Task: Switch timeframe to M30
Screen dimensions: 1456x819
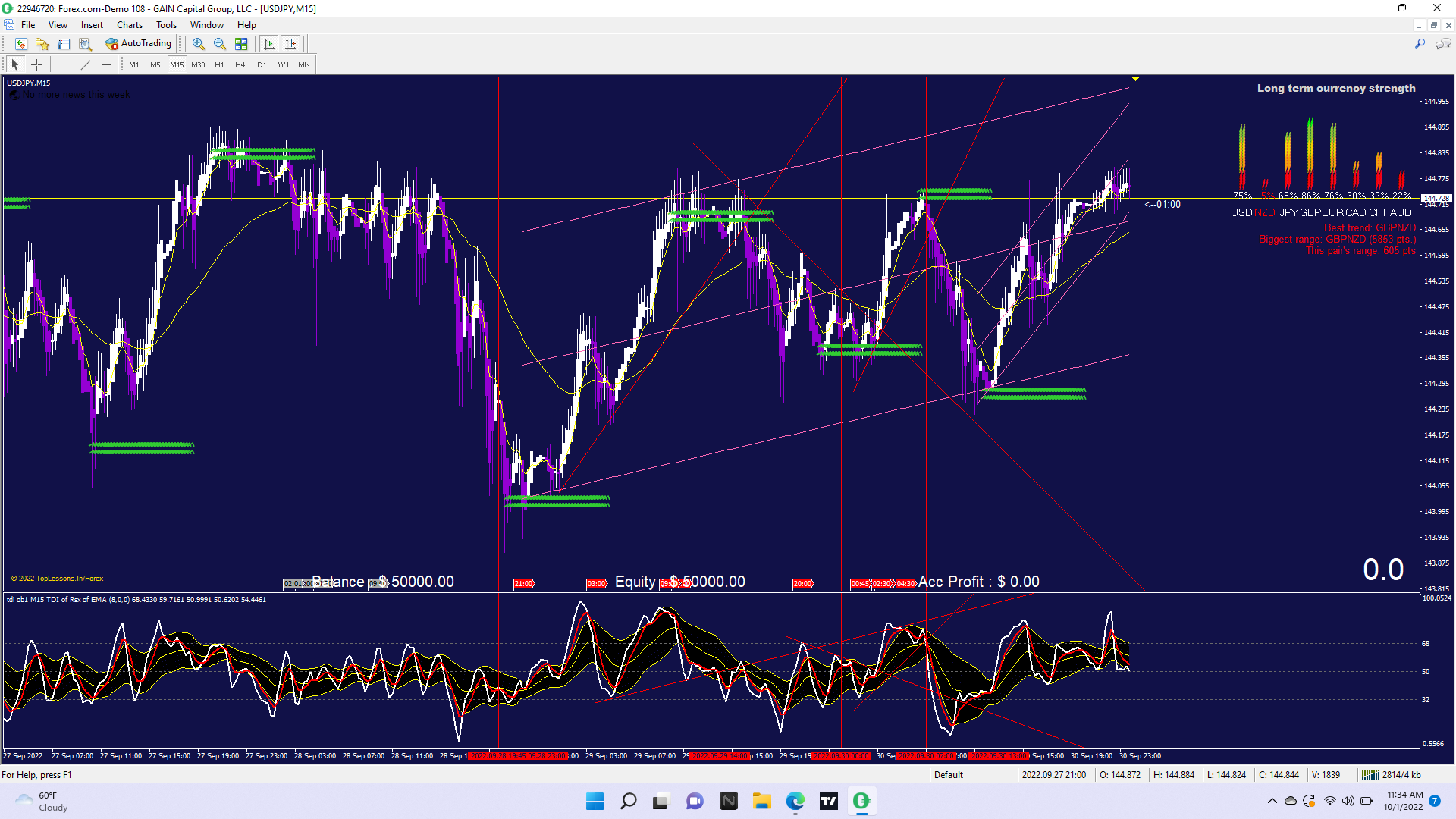Action: (x=198, y=64)
